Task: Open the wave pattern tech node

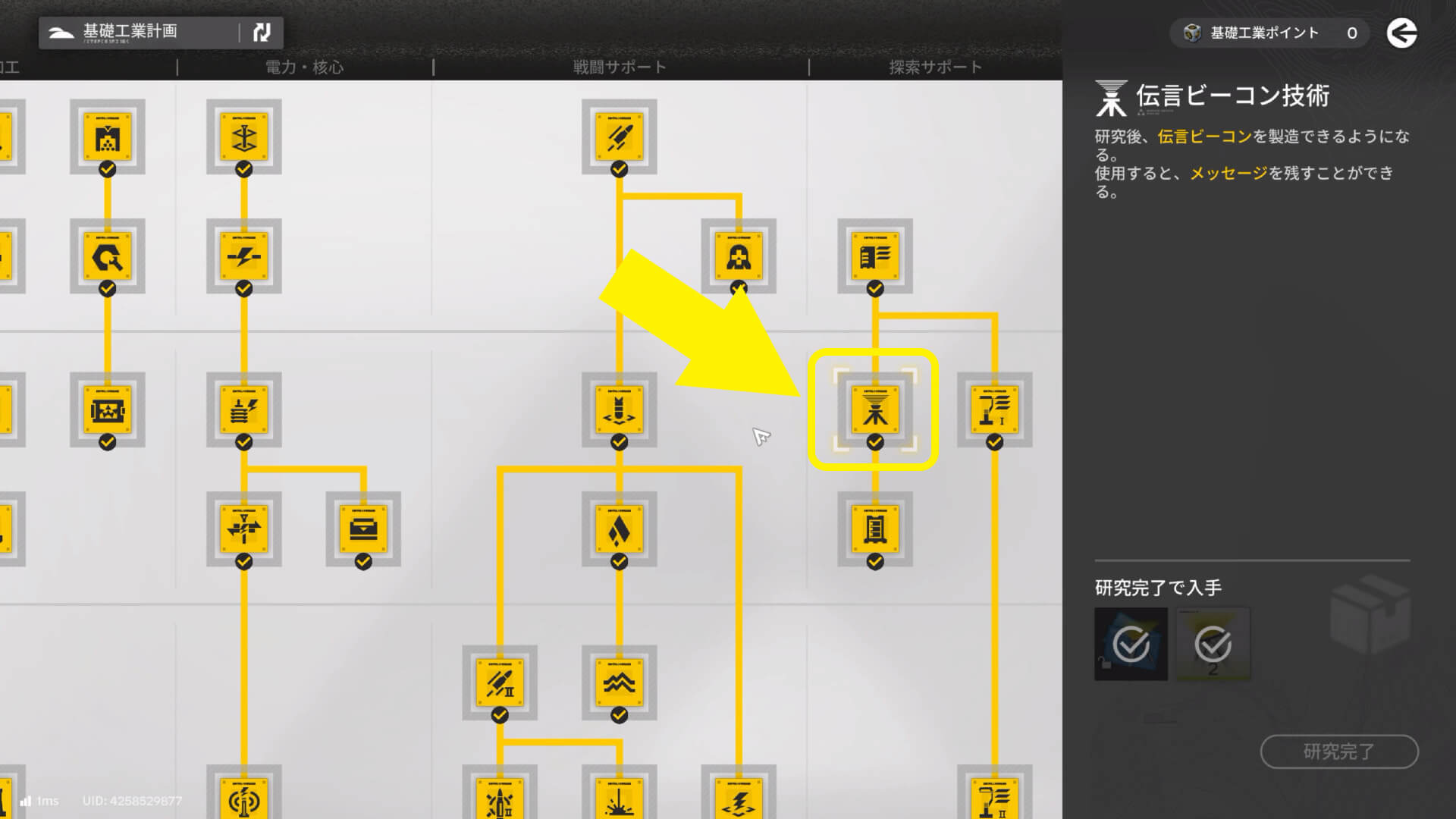Action: coord(619,682)
